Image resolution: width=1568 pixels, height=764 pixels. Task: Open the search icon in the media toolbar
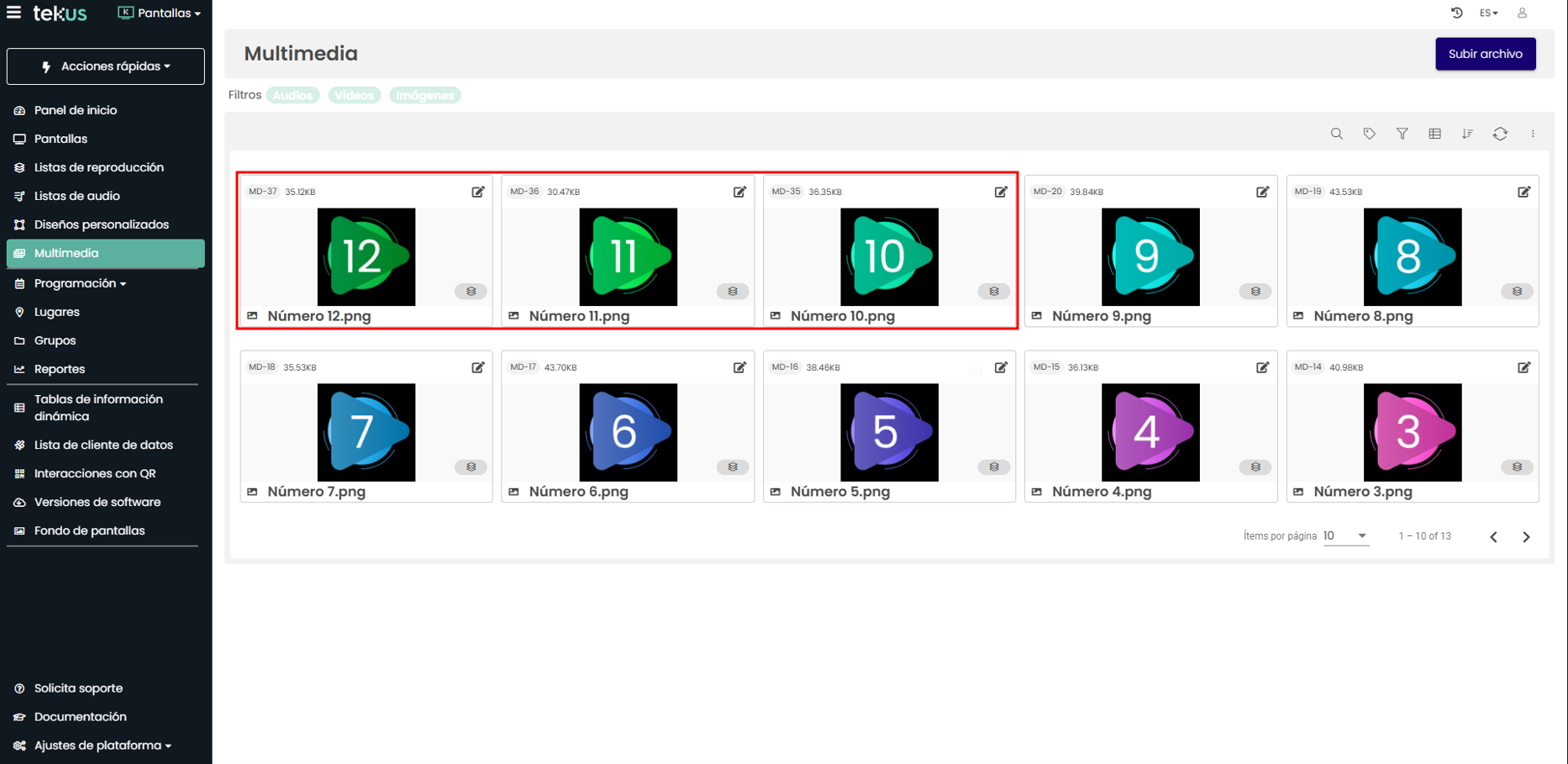(x=1336, y=134)
